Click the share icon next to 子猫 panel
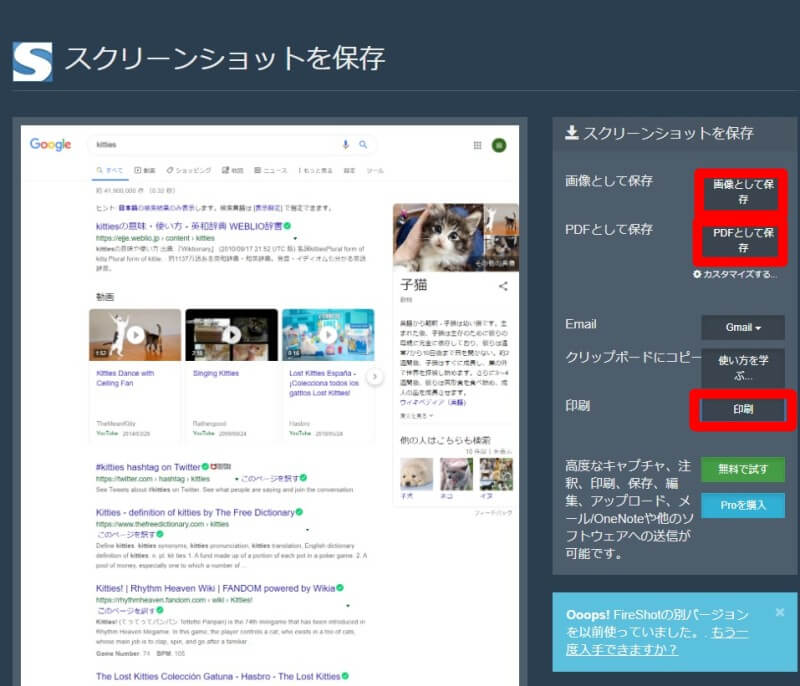The height and width of the screenshot is (686, 800). [503, 286]
